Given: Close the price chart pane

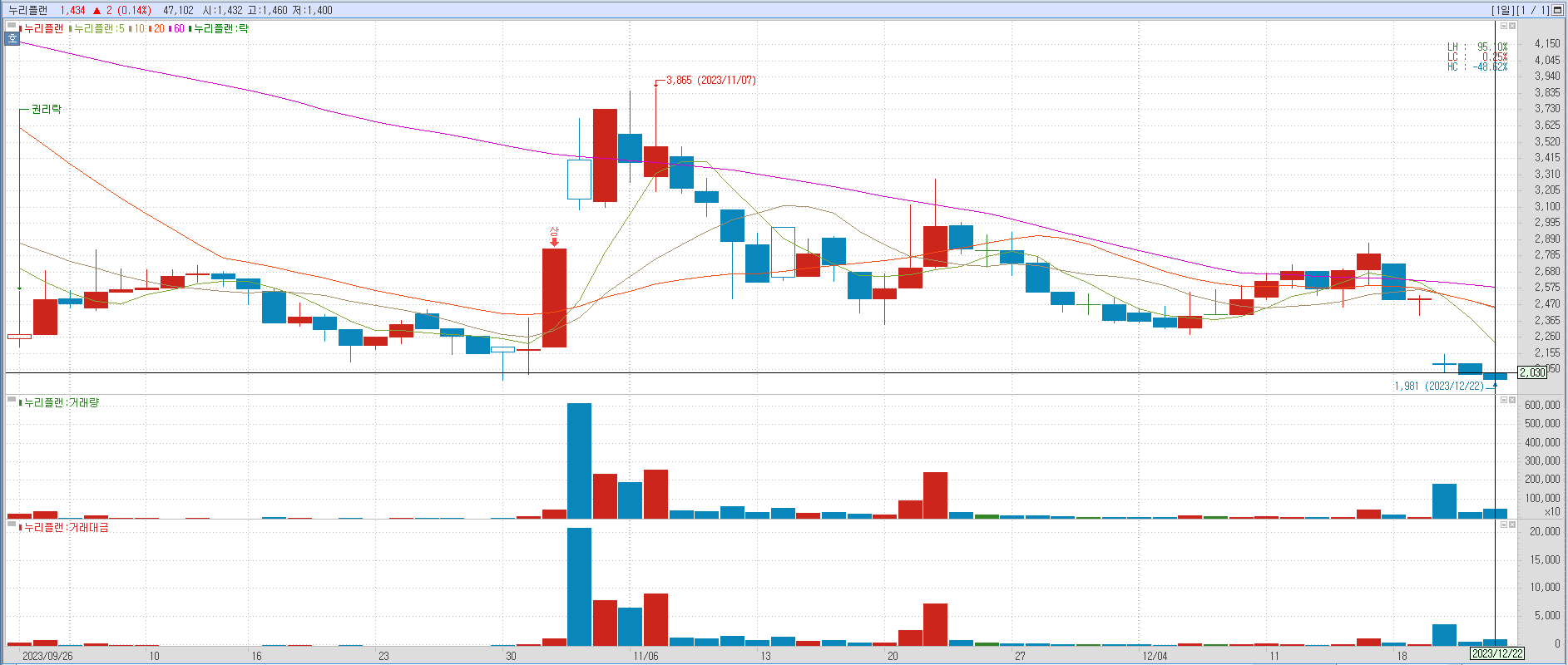Looking at the screenshot, I should click(x=1512, y=27).
